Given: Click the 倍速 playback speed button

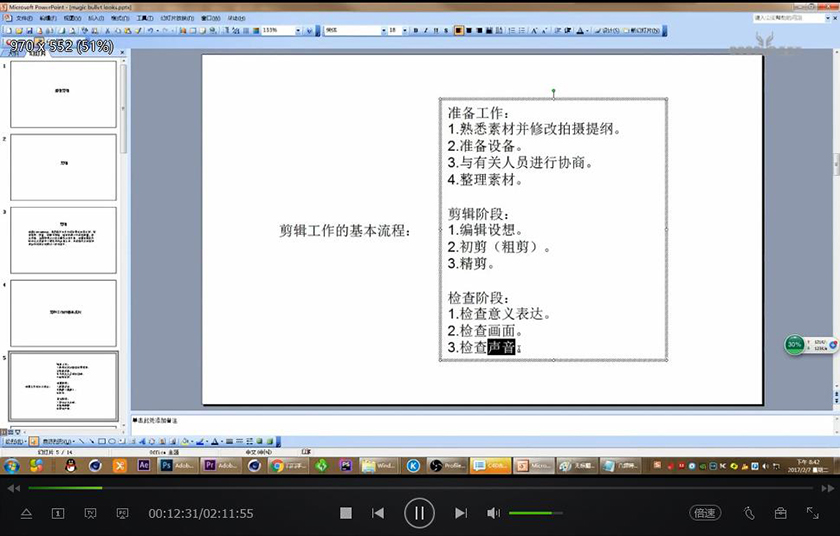Looking at the screenshot, I should click(704, 513).
